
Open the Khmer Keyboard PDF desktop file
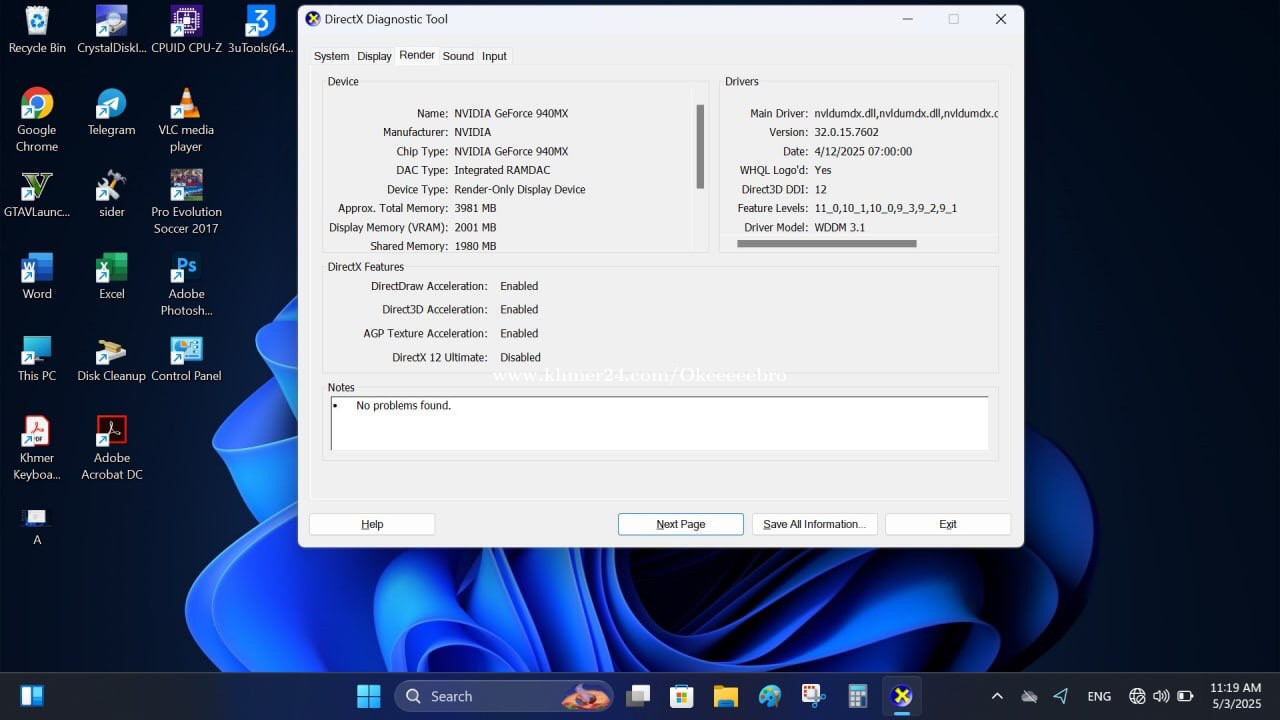37,448
